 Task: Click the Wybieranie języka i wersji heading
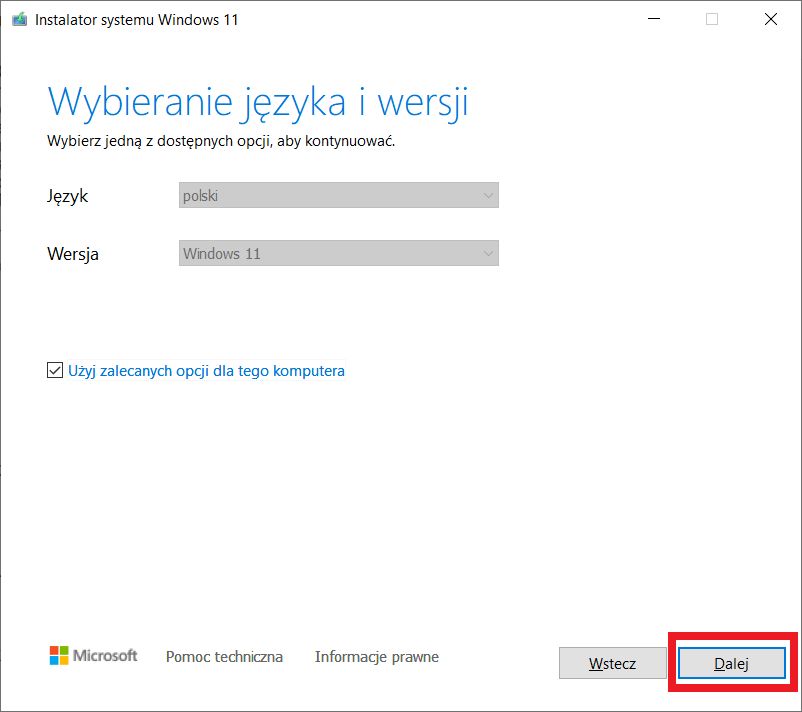coord(258,100)
